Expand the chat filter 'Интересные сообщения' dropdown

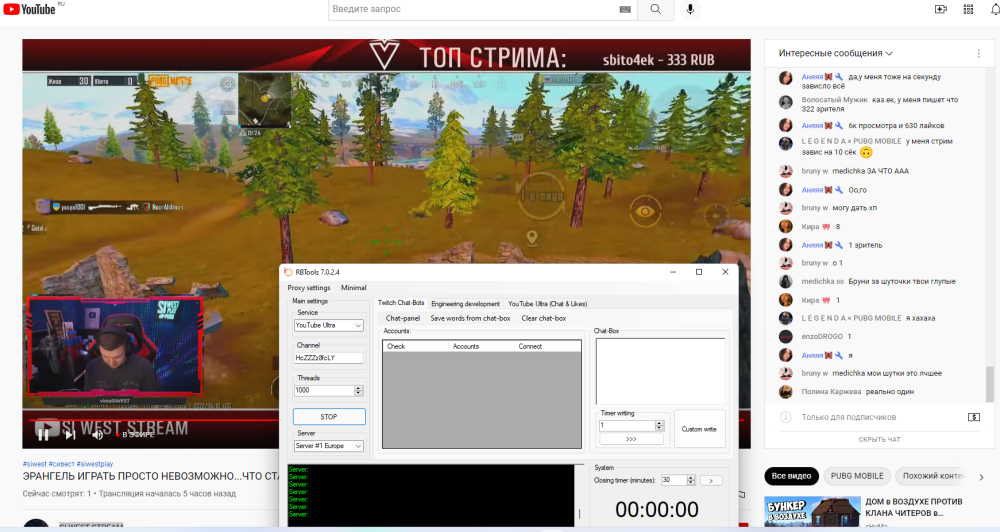point(835,53)
